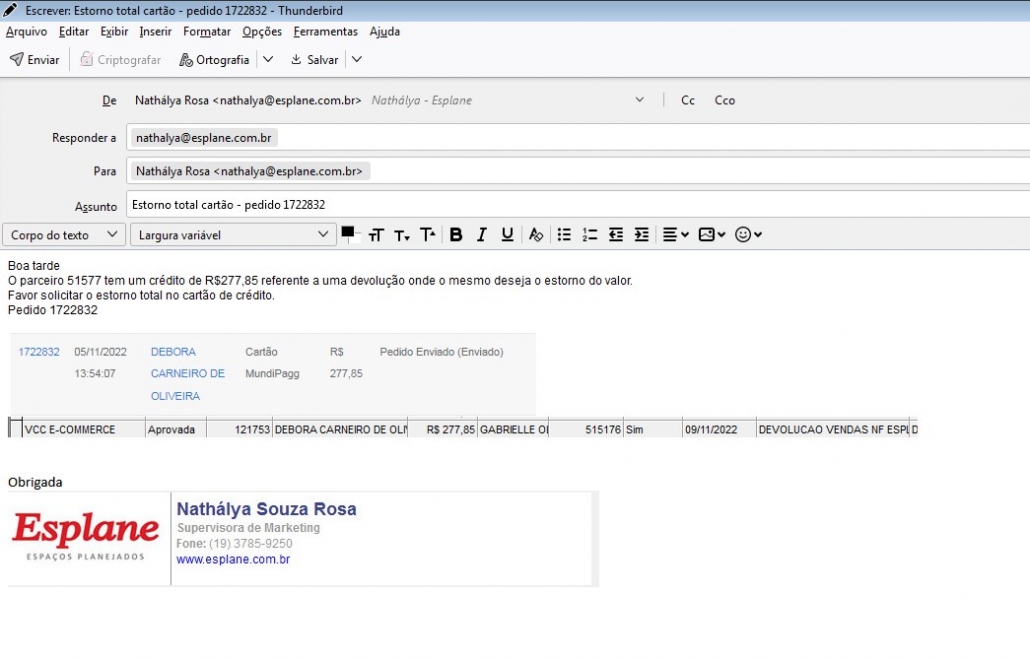Toggle bold formatting
1030x659 pixels.
tap(456, 235)
